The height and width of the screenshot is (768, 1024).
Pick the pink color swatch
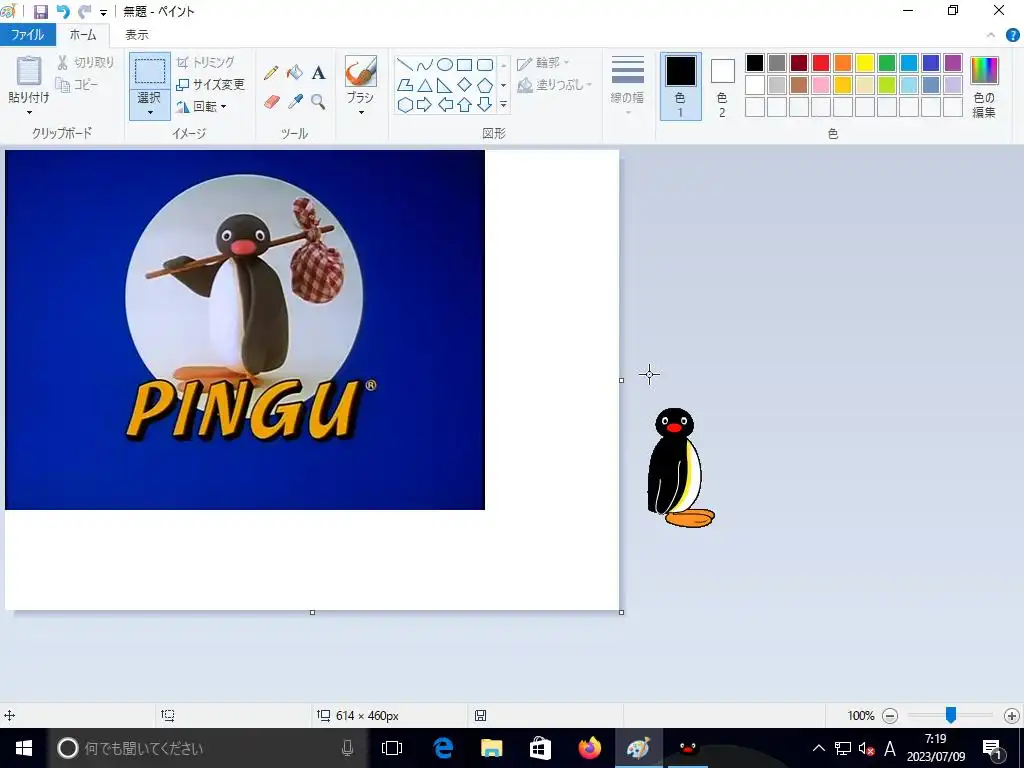[821, 85]
